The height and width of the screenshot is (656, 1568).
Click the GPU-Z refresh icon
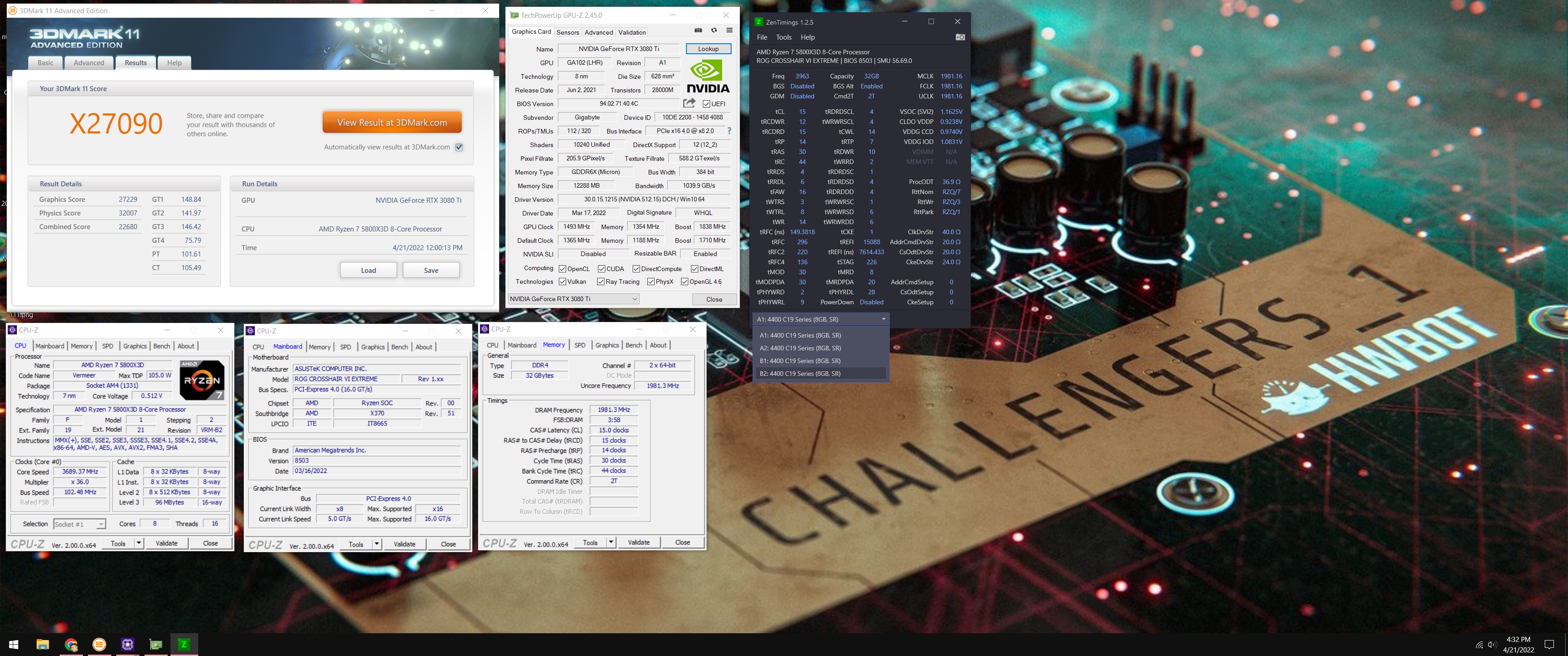pyautogui.click(x=714, y=31)
